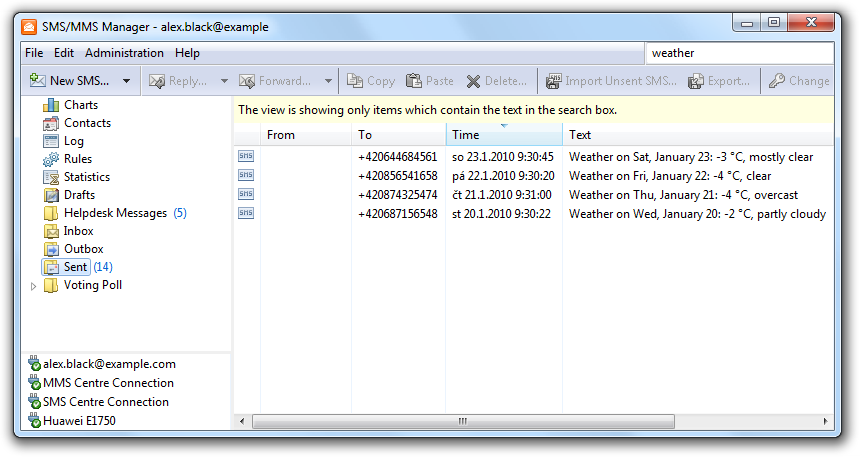
Task: Open the Forward dropdown arrow
Action: coord(328,81)
